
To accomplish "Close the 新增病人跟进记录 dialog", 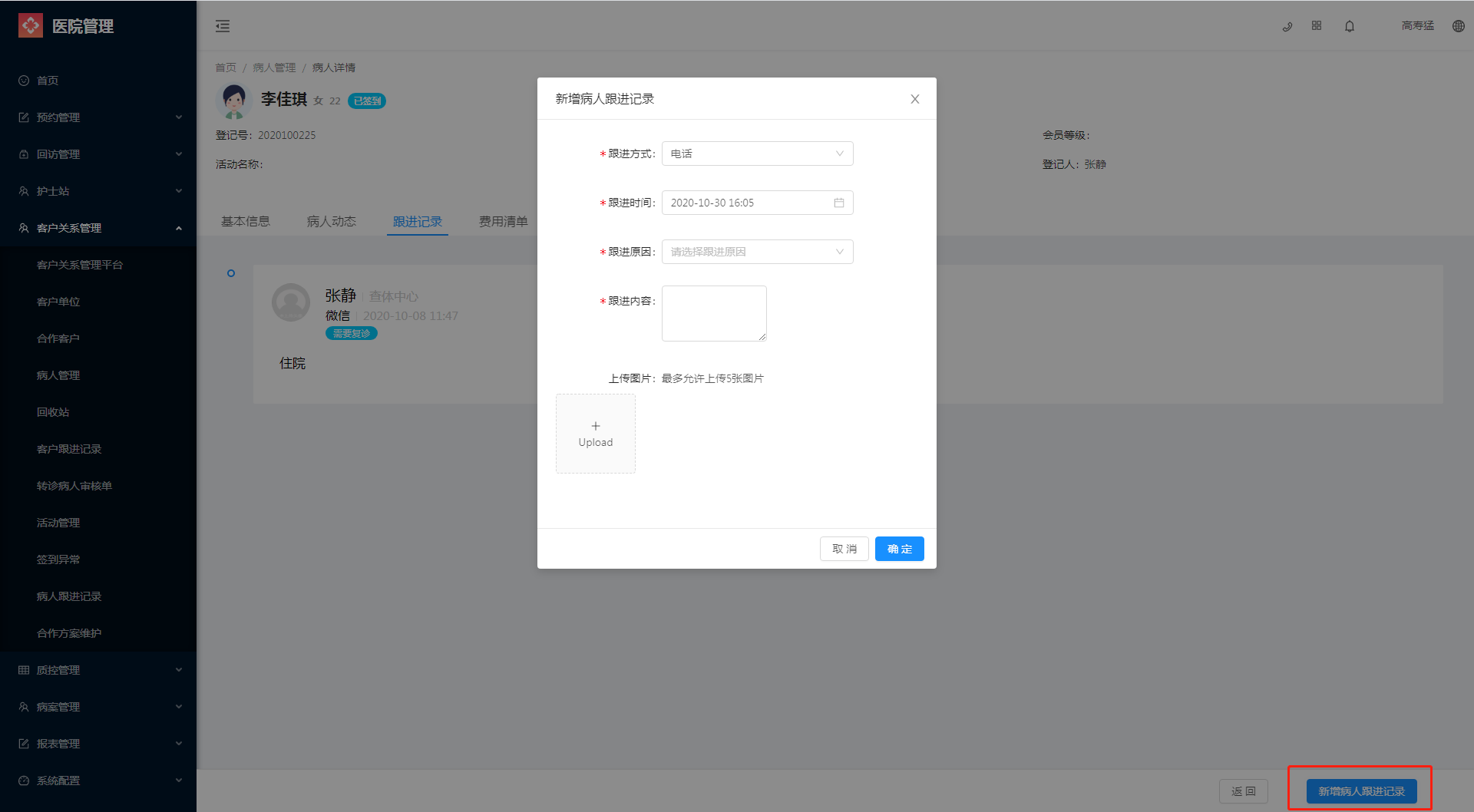I will tap(915, 99).
